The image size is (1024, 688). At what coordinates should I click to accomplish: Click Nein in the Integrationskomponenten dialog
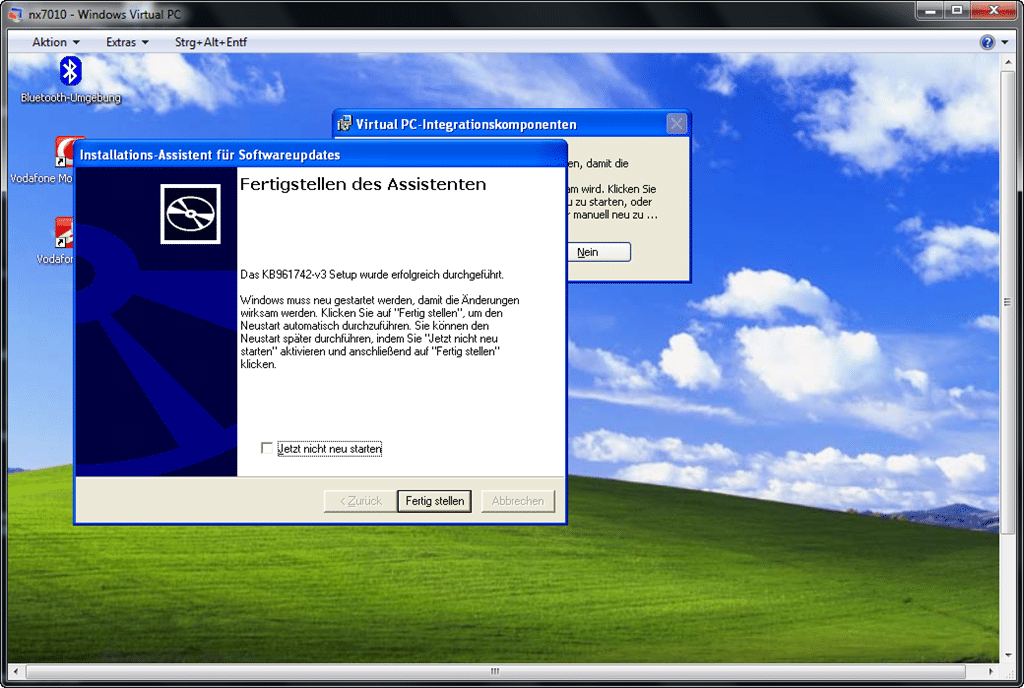click(598, 252)
